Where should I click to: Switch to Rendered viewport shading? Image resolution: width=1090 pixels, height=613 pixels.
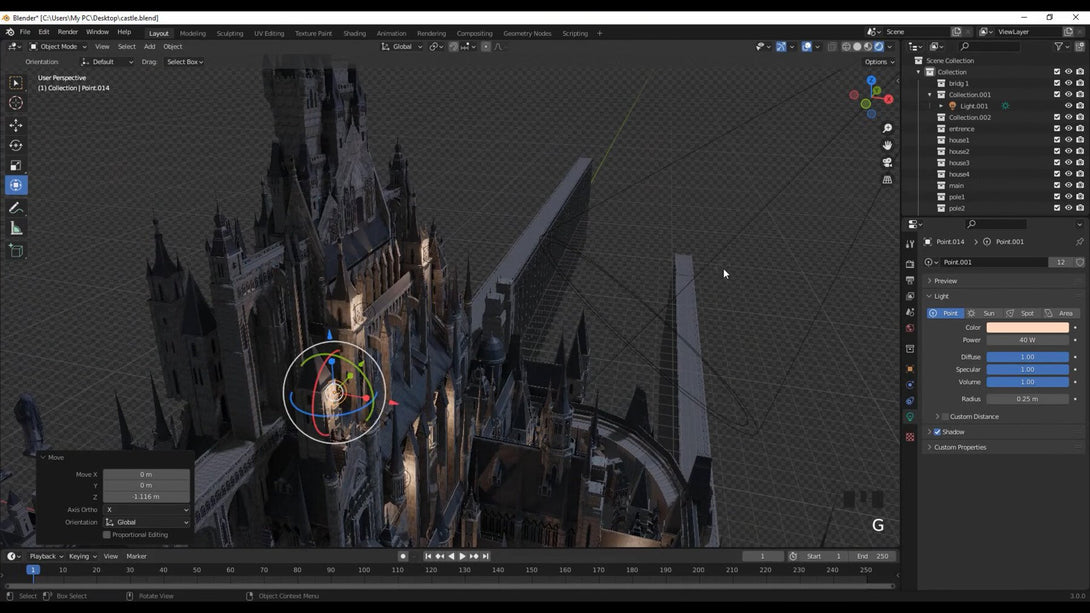pos(879,47)
